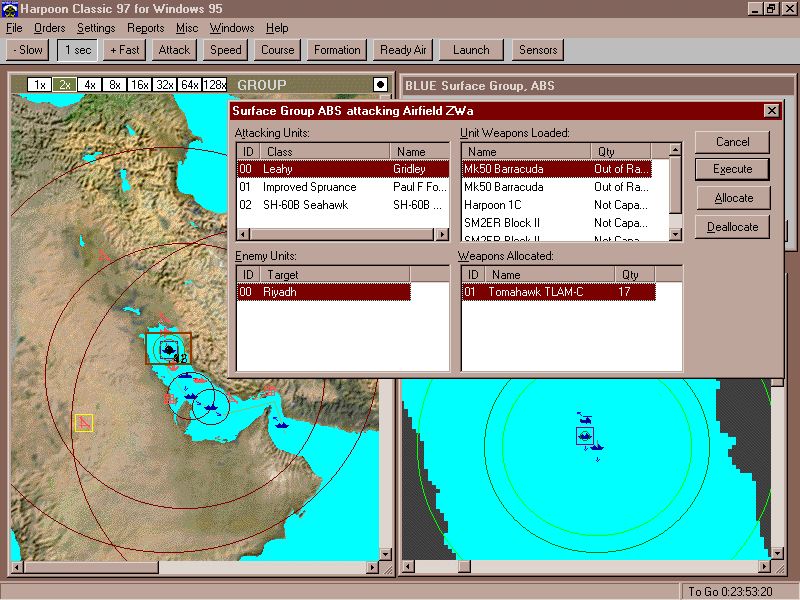Open the Orders menu
The height and width of the screenshot is (600, 800).
click(x=49, y=28)
